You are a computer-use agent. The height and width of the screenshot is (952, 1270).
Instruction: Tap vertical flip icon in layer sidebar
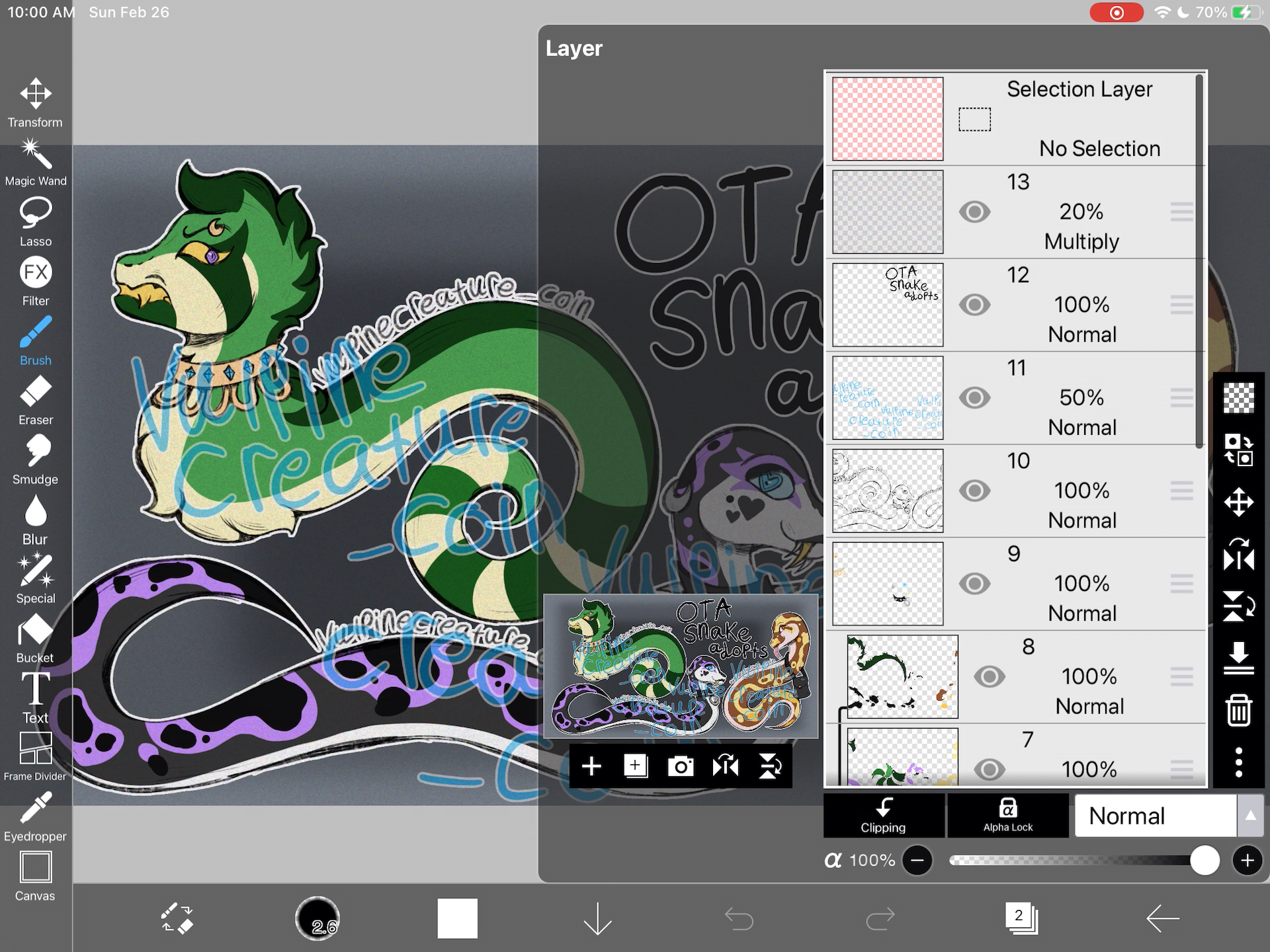1239,606
